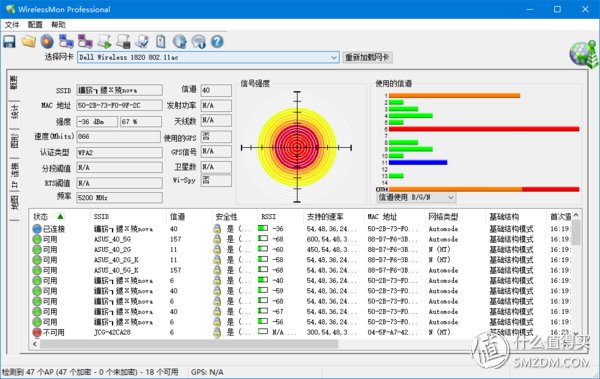Open the 文件 menu
The image size is (600, 379).
pyautogui.click(x=12, y=25)
